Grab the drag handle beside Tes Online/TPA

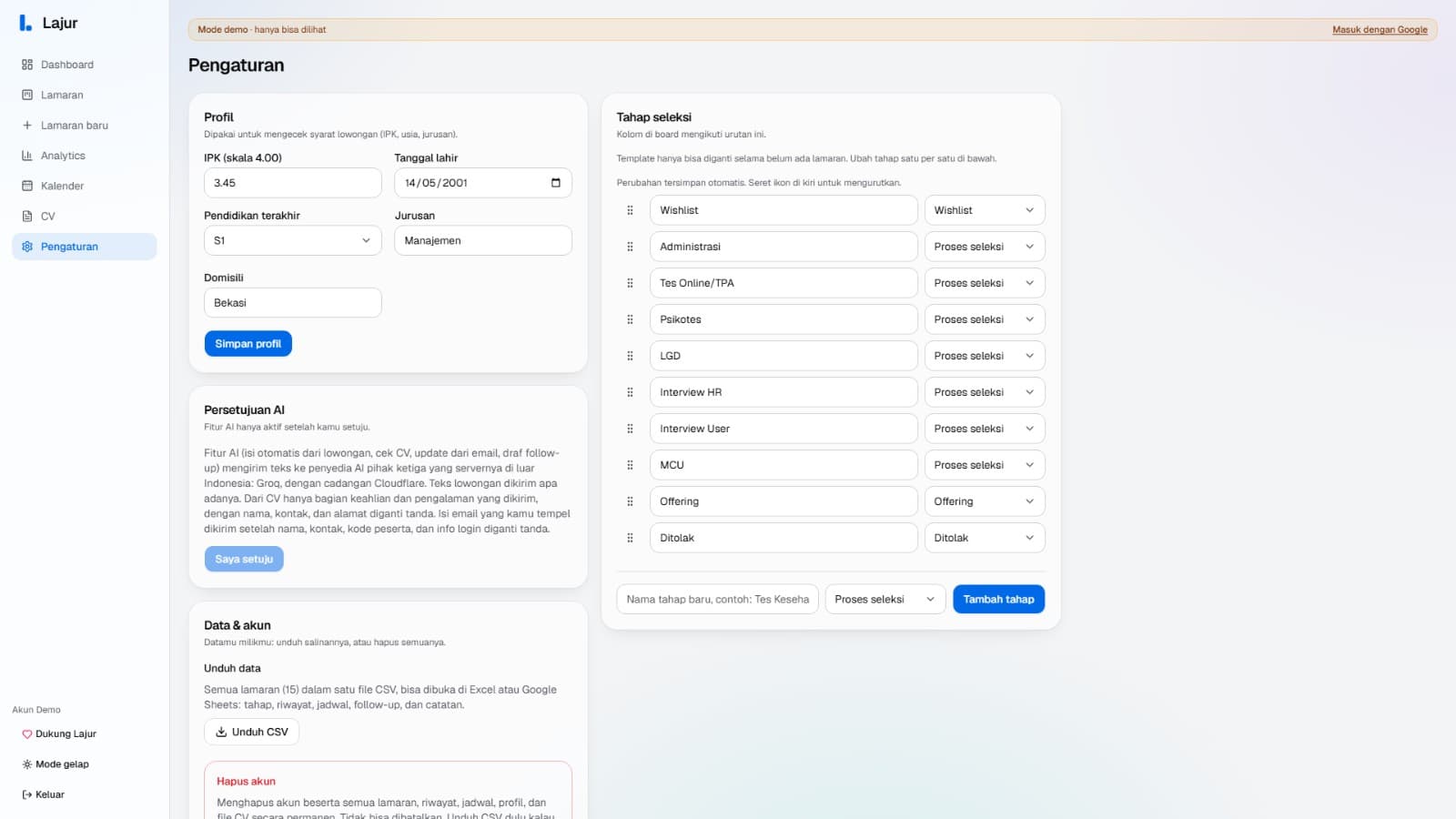coord(630,283)
